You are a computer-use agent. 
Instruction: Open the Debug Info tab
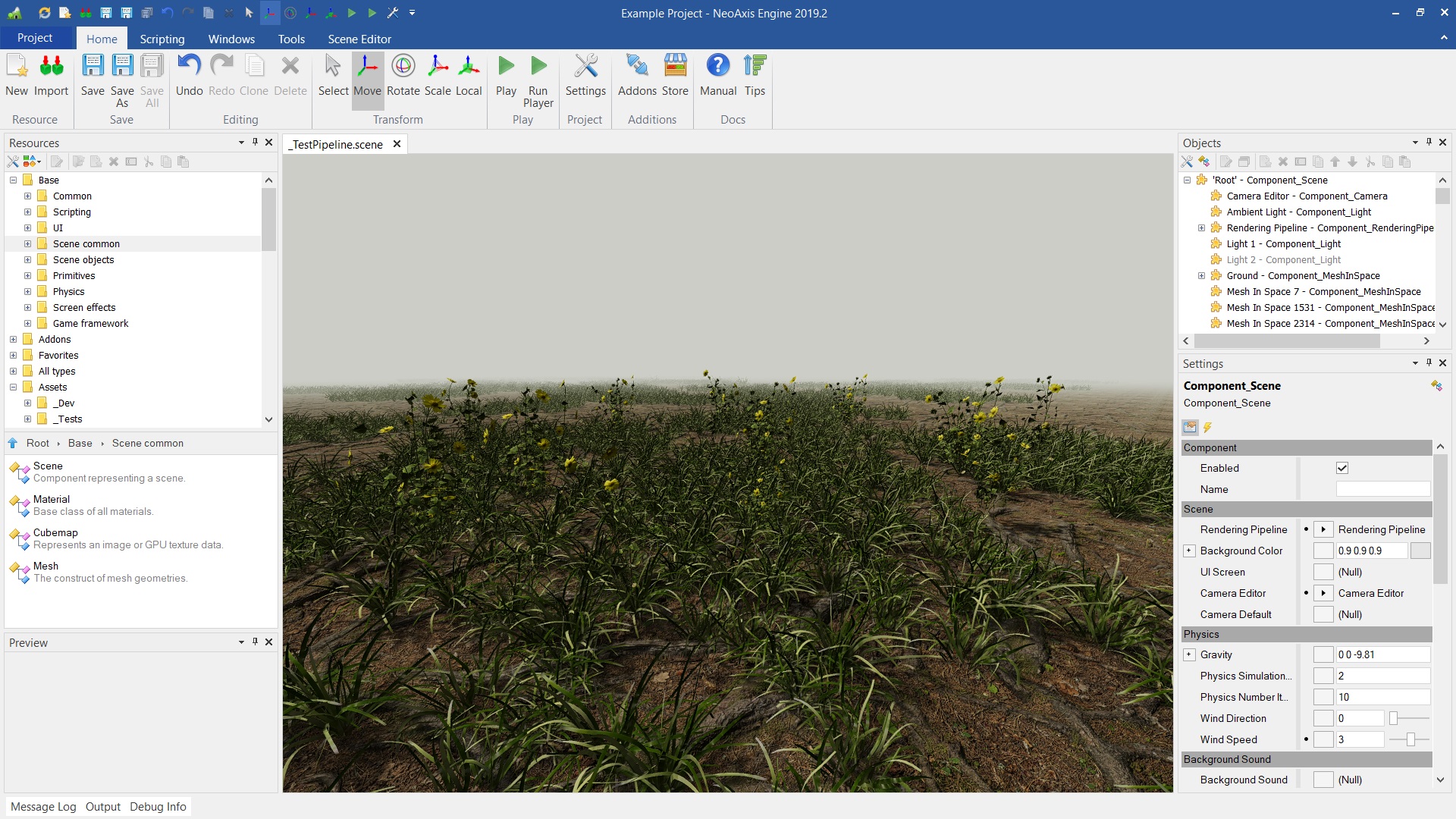pyautogui.click(x=158, y=806)
